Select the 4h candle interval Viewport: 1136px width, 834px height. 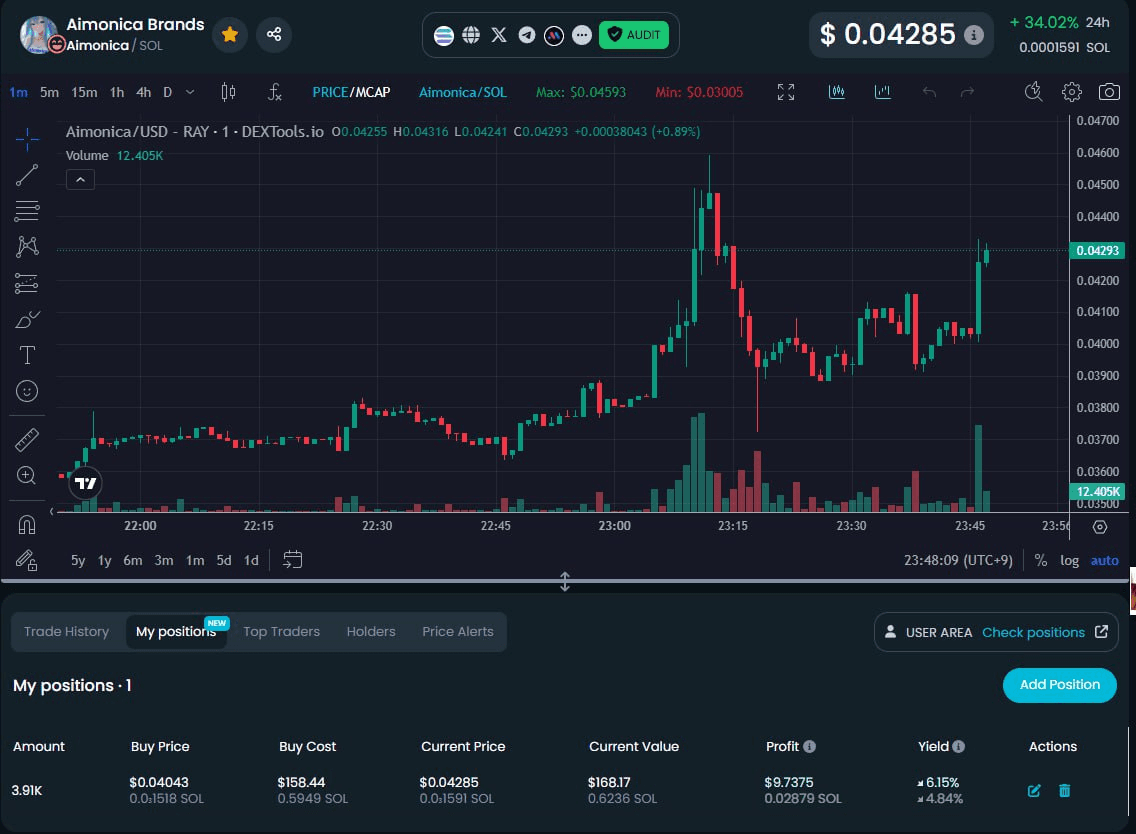pos(143,92)
